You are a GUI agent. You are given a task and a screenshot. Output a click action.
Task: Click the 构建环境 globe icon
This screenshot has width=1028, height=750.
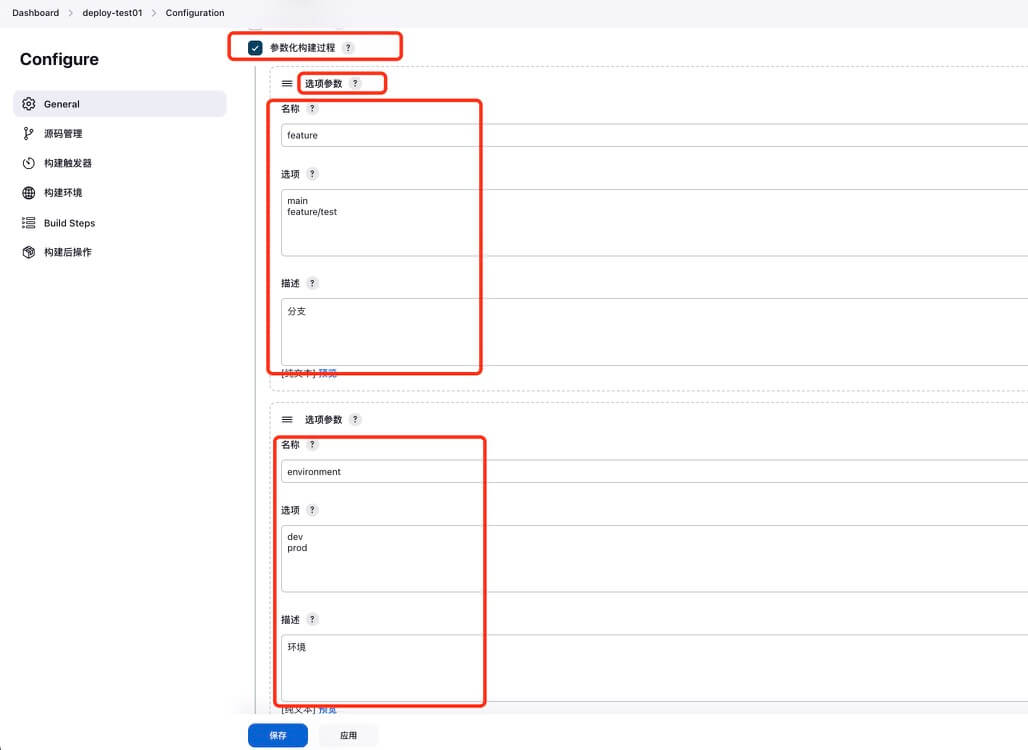click(29, 193)
